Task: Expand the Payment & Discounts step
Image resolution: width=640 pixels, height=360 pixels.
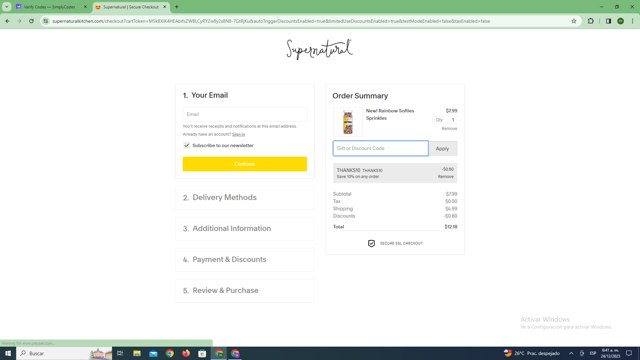Action: point(244,260)
